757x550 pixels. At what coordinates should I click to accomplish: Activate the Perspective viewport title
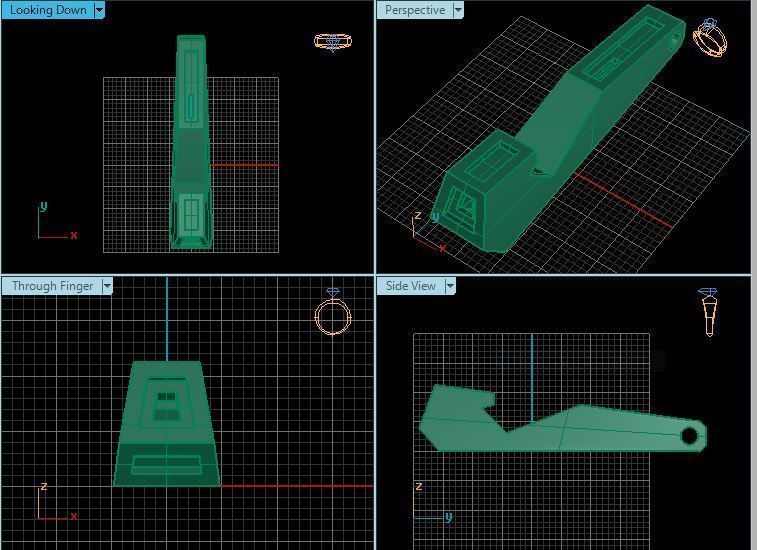[415, 10]
